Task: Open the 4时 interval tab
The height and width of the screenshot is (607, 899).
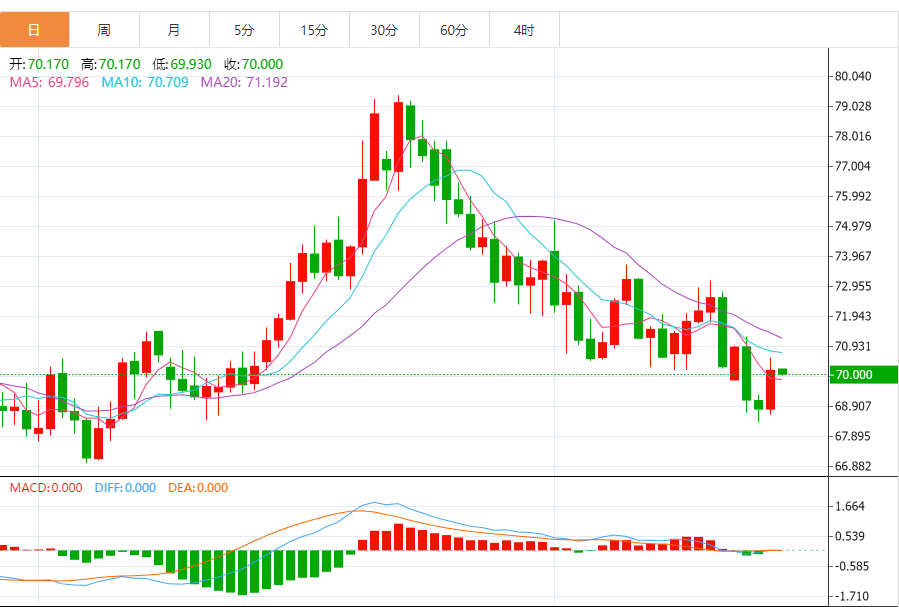Action: (x=524, y=30)
